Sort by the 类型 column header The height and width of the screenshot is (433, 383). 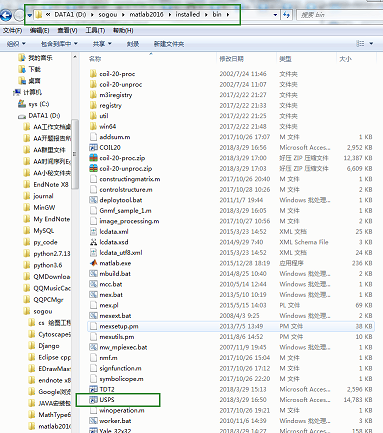285,59
